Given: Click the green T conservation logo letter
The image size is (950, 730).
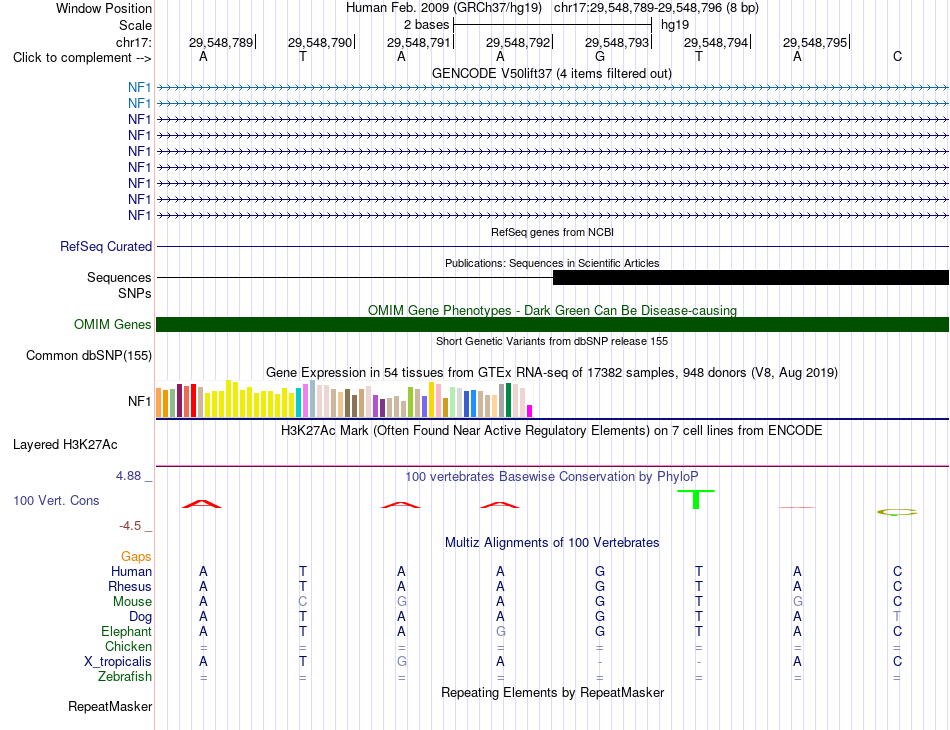Looking at the screenshot, I should [x=696, y=499].
